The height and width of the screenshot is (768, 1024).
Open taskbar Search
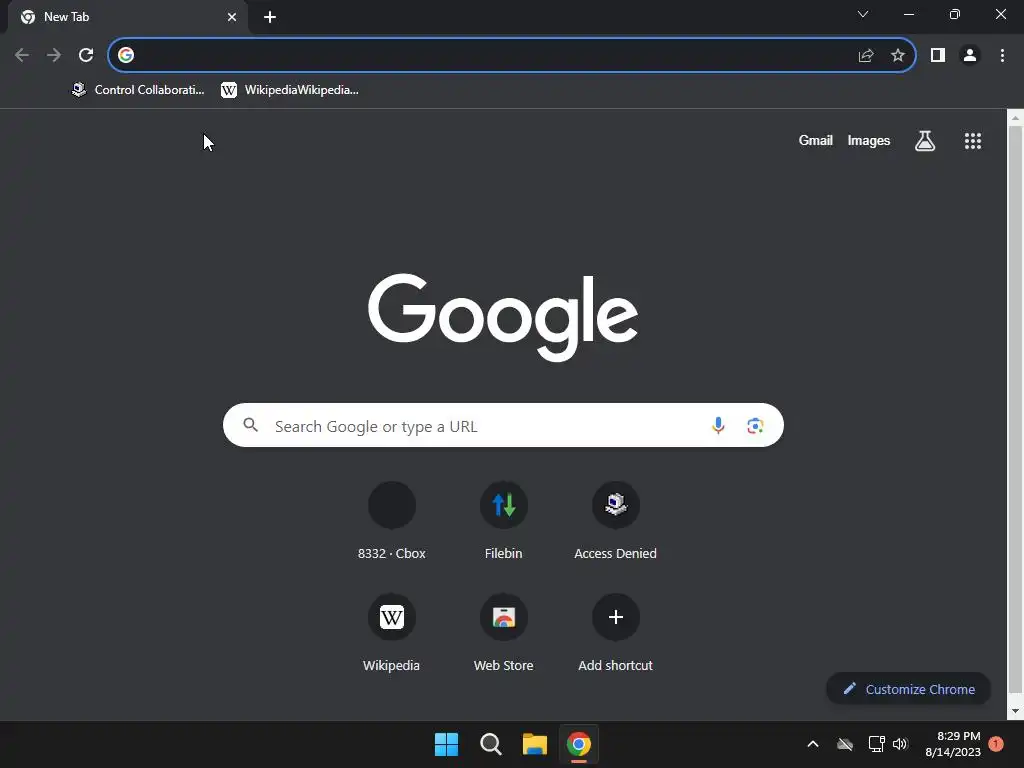(490, 744)
